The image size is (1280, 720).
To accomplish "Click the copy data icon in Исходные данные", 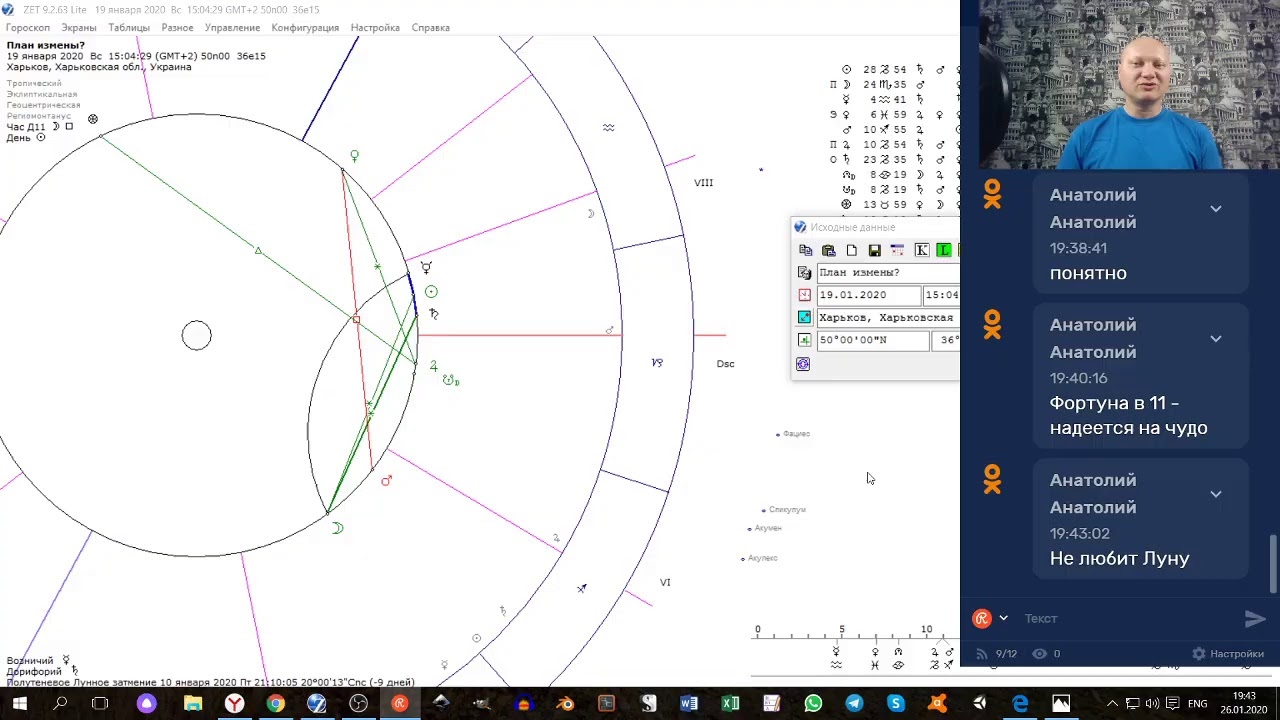I will 806,250.
